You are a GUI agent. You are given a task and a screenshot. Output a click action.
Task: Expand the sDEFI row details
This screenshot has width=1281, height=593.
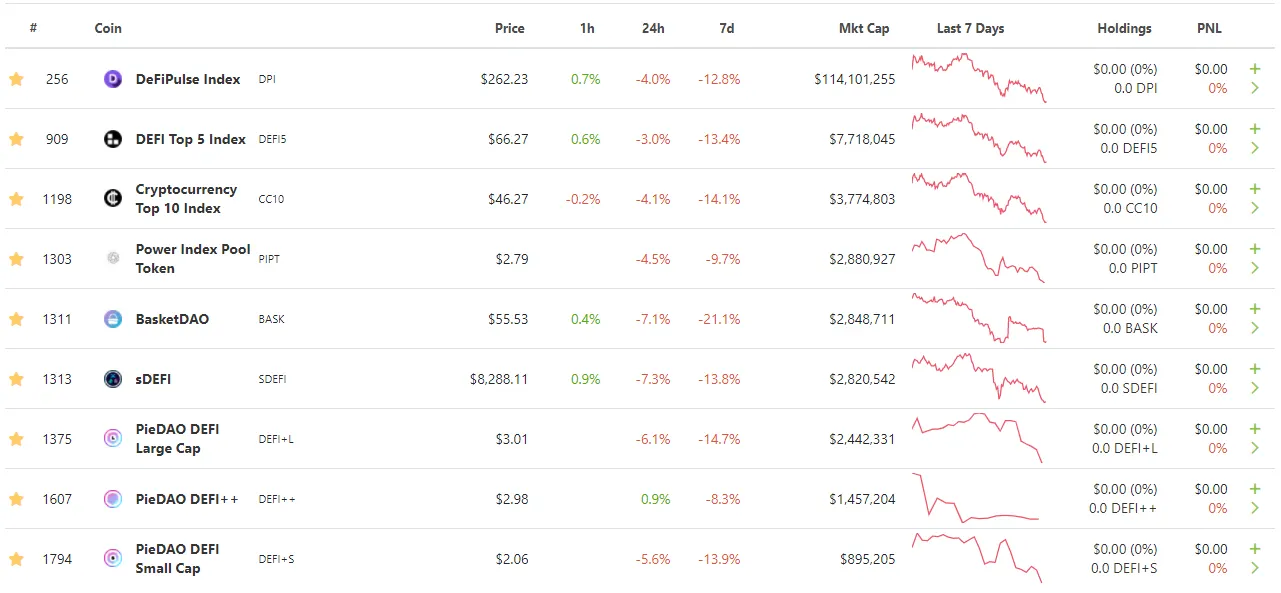tap(1256, 388)
